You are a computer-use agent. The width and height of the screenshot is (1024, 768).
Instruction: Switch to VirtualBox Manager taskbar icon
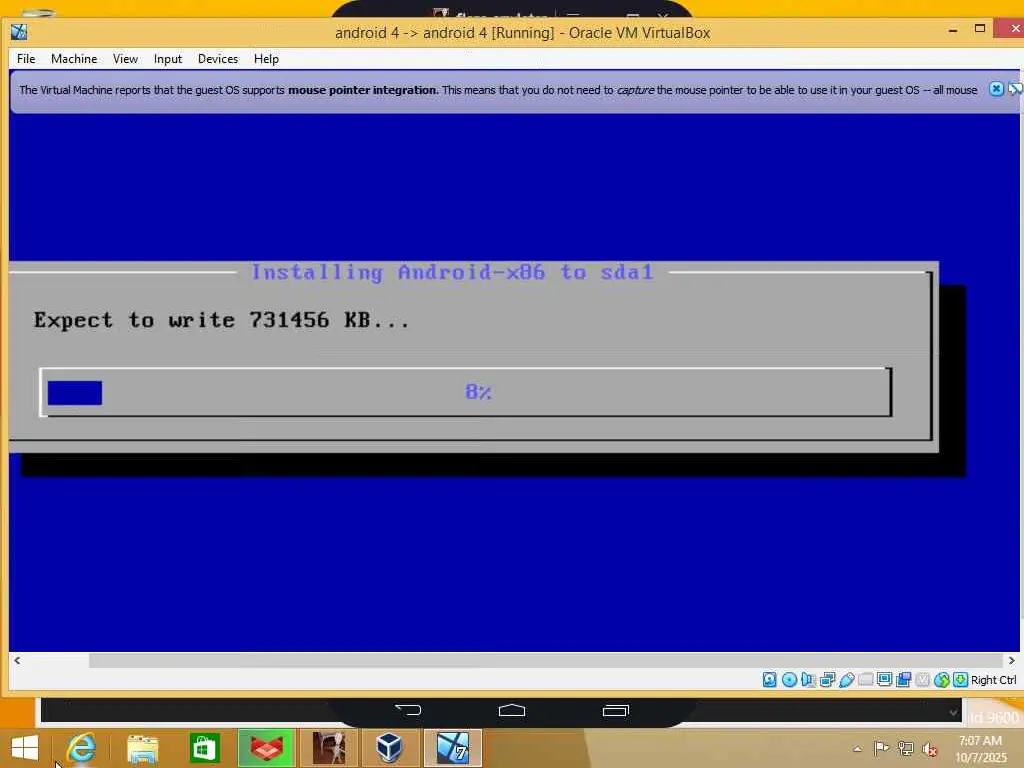tap(390, 748)
